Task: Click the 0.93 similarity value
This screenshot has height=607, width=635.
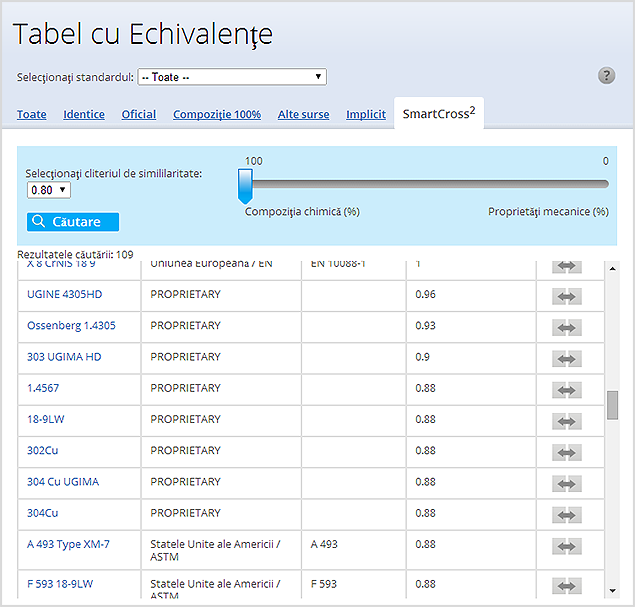Action: coord(425,326)
